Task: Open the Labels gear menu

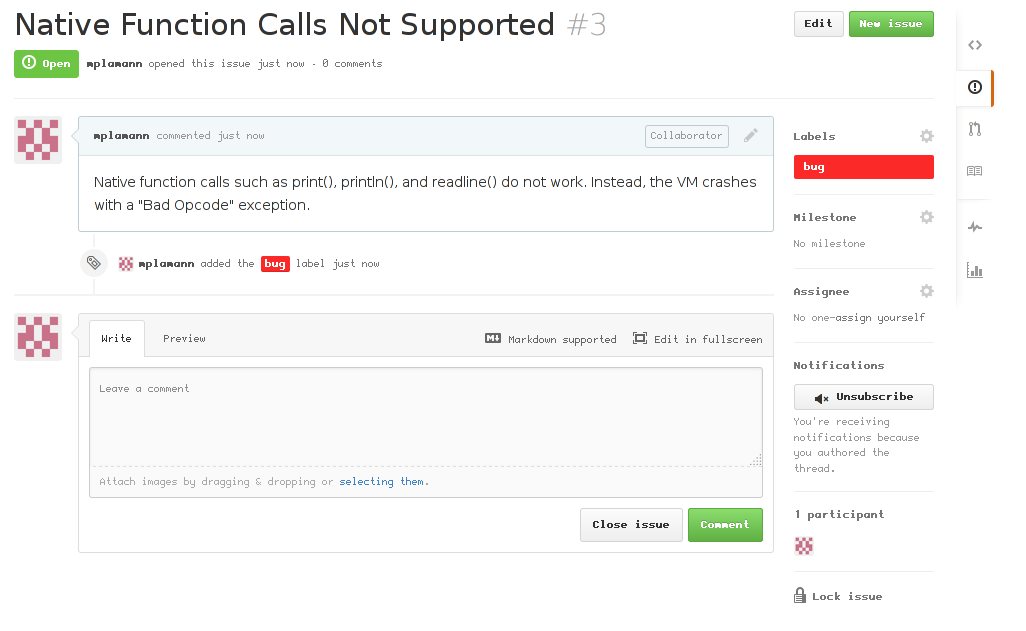Action: (927, 136)
